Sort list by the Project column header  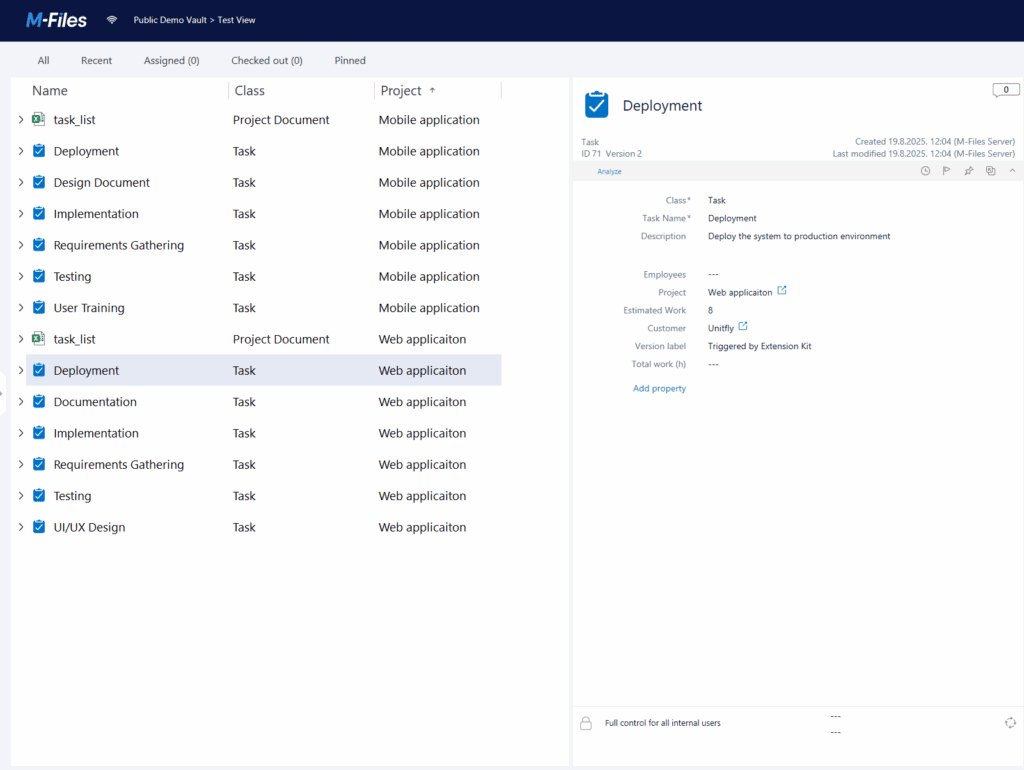click(401, 91)
